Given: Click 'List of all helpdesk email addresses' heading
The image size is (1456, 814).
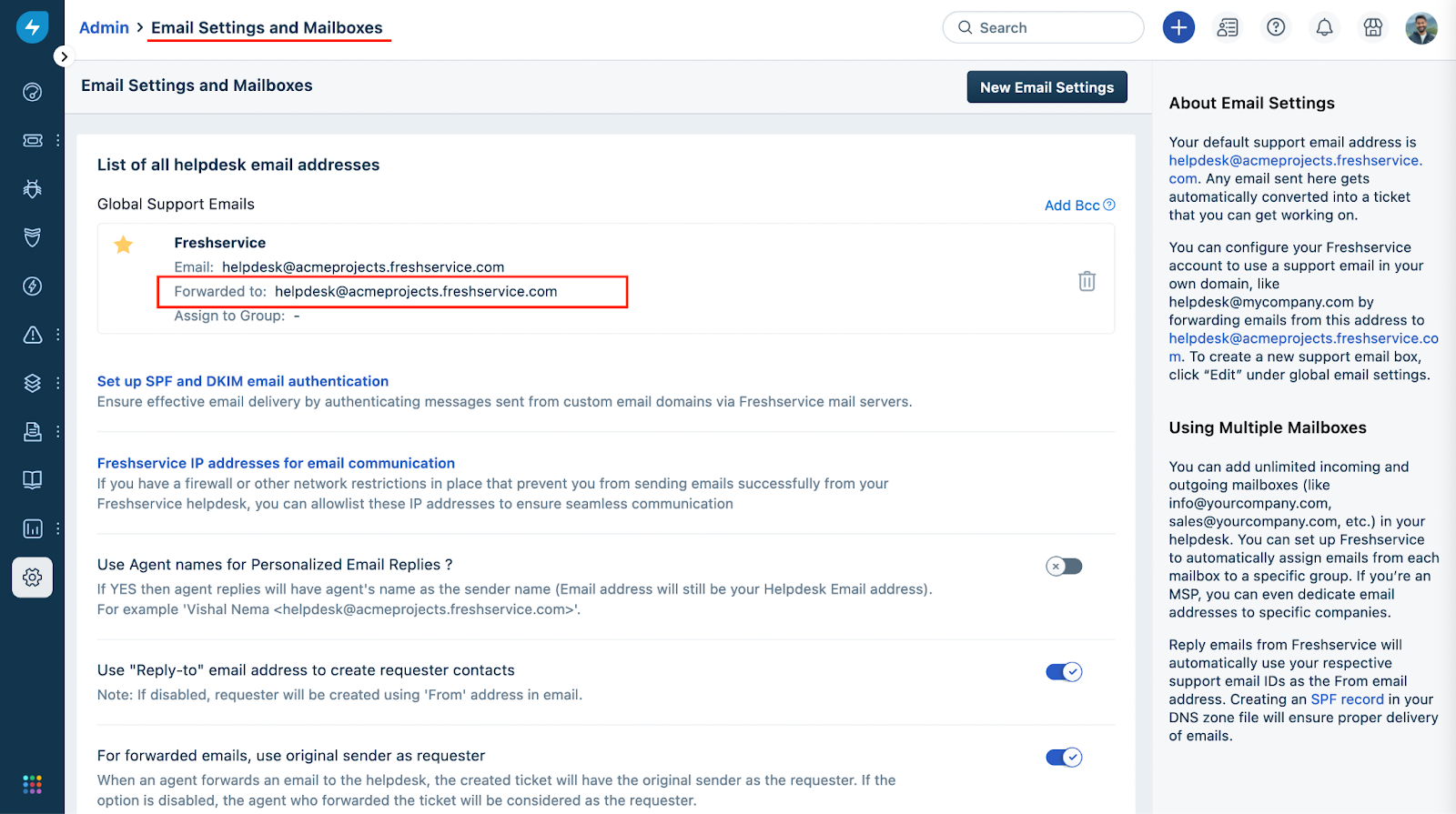Looking at the screenshot, I should tap(238, 165).
